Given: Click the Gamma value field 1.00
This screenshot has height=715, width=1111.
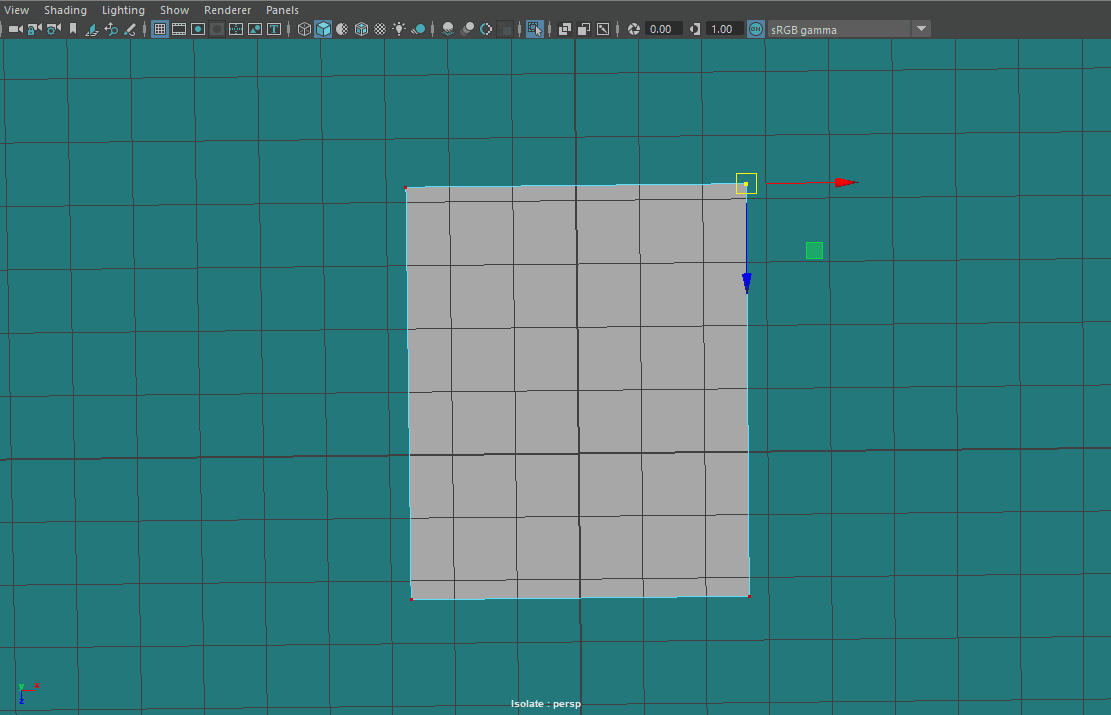Looking at the screenshot, I should pos(724,29).
